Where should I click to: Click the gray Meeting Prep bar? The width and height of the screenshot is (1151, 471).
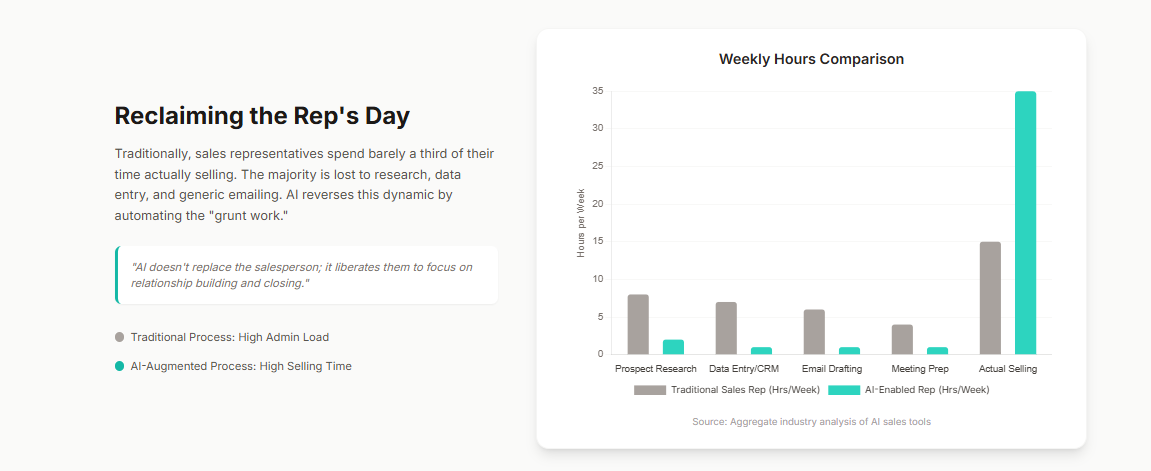(902, 339)
